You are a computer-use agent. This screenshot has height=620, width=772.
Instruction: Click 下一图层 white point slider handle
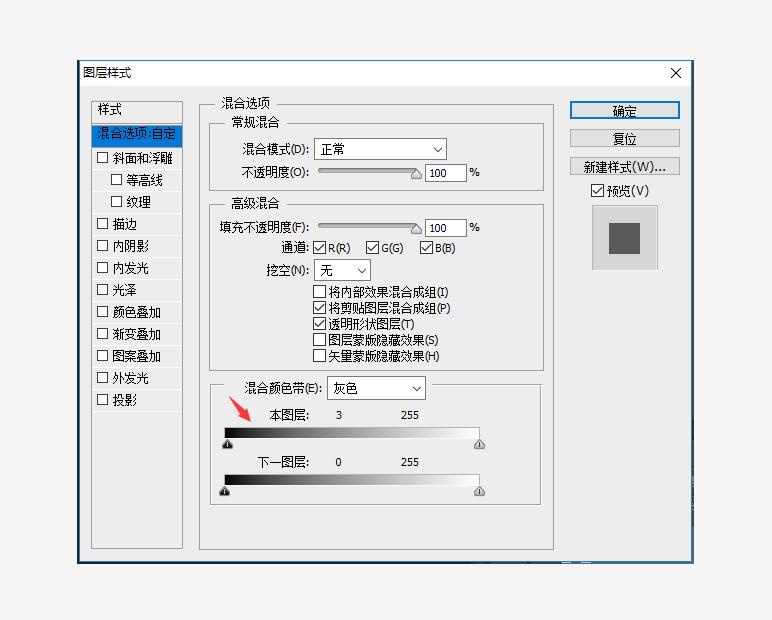479,491
